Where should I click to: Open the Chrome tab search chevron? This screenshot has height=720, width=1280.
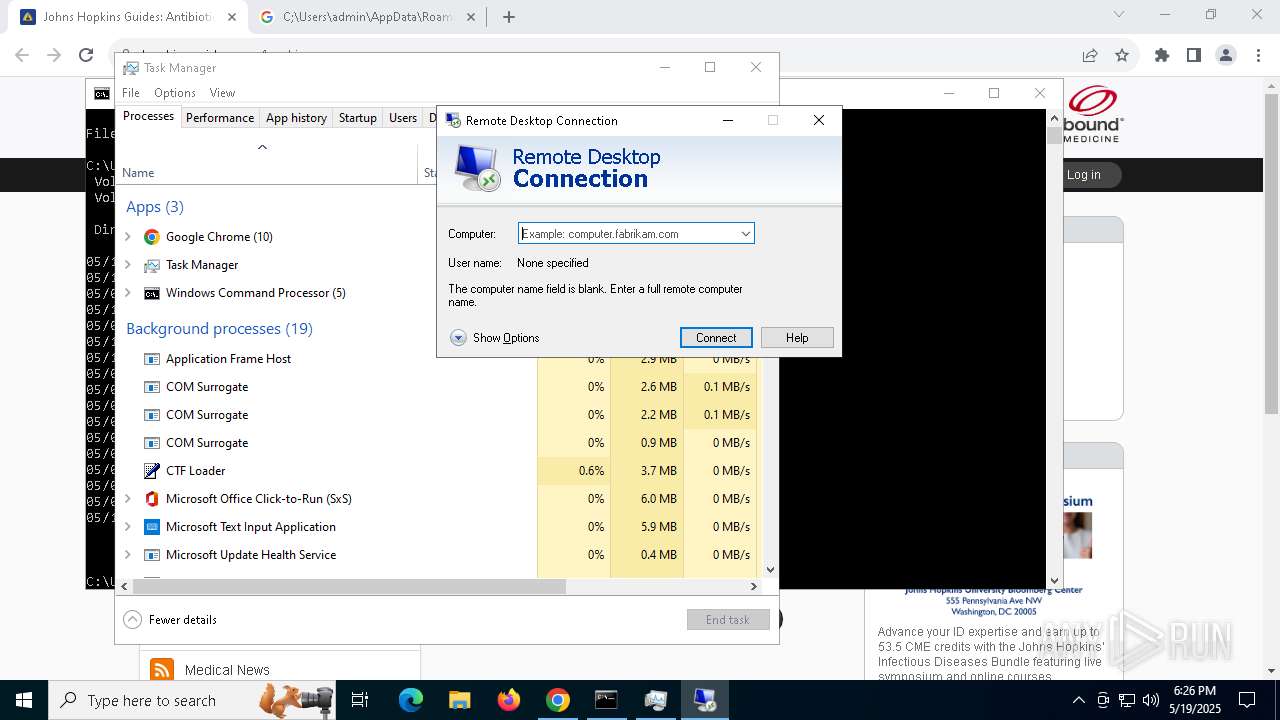(1119, 14)
